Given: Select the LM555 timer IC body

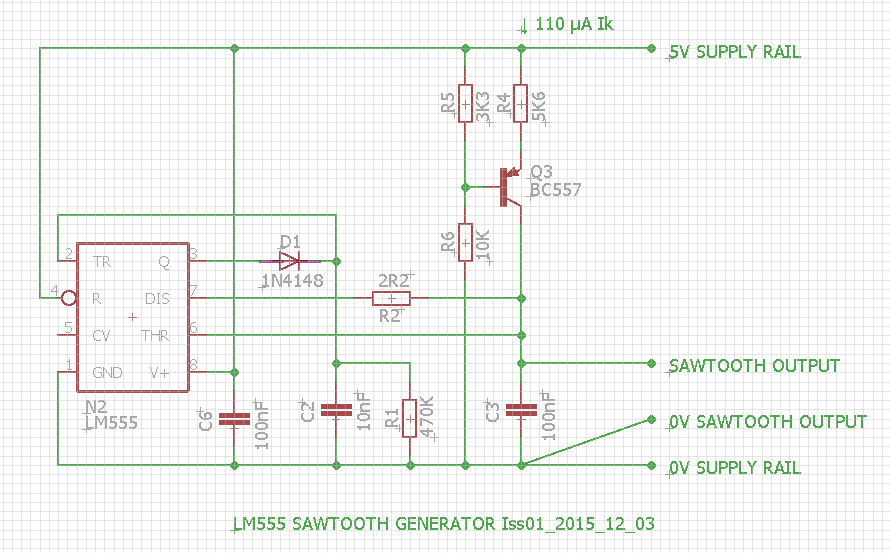Looking at the screenshot, I should pyautogui.click(x=133, y=317).
